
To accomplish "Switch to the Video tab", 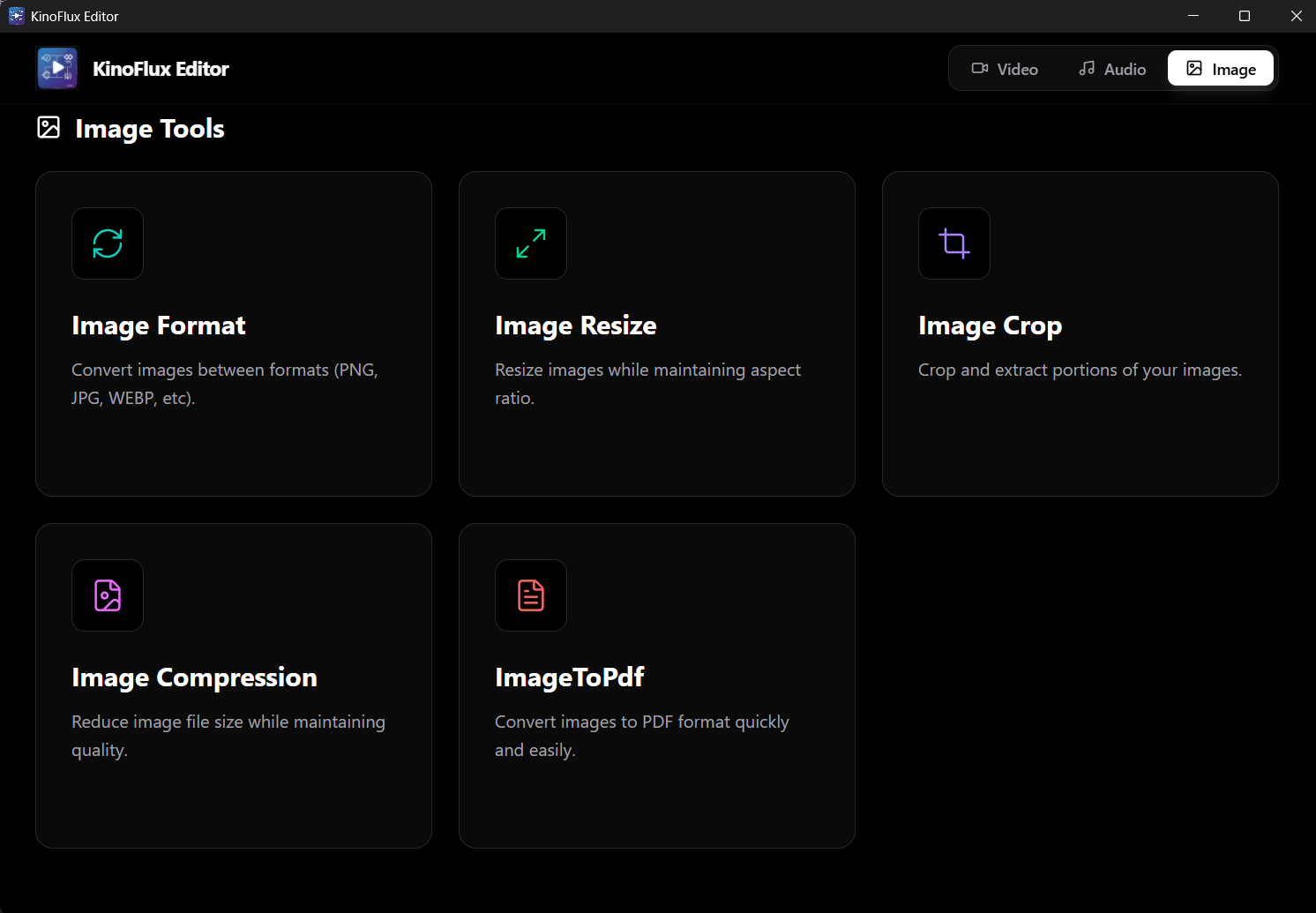I will (x=1005, y=69).
